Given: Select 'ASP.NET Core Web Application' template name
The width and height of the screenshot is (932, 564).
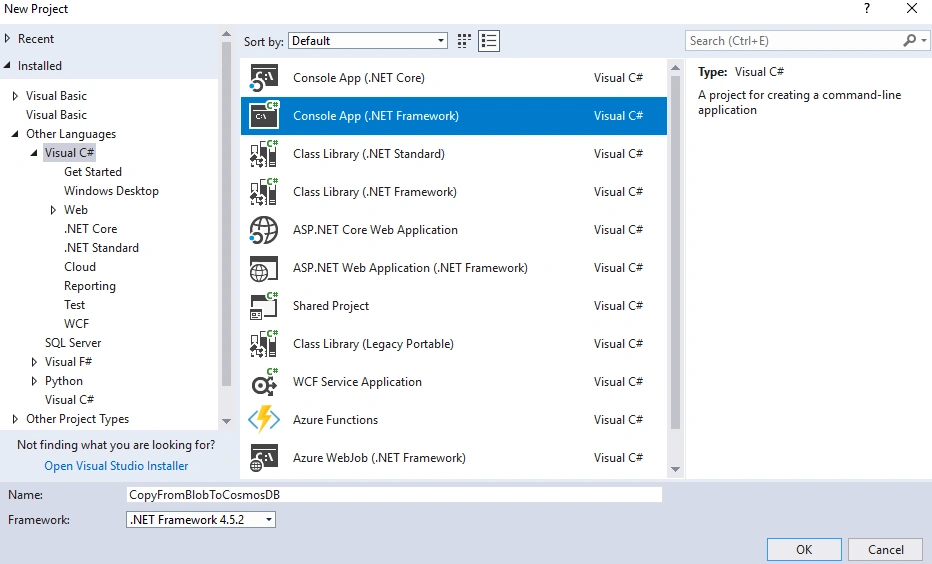Looking at the screenshot, I should [x=375, y=229].
